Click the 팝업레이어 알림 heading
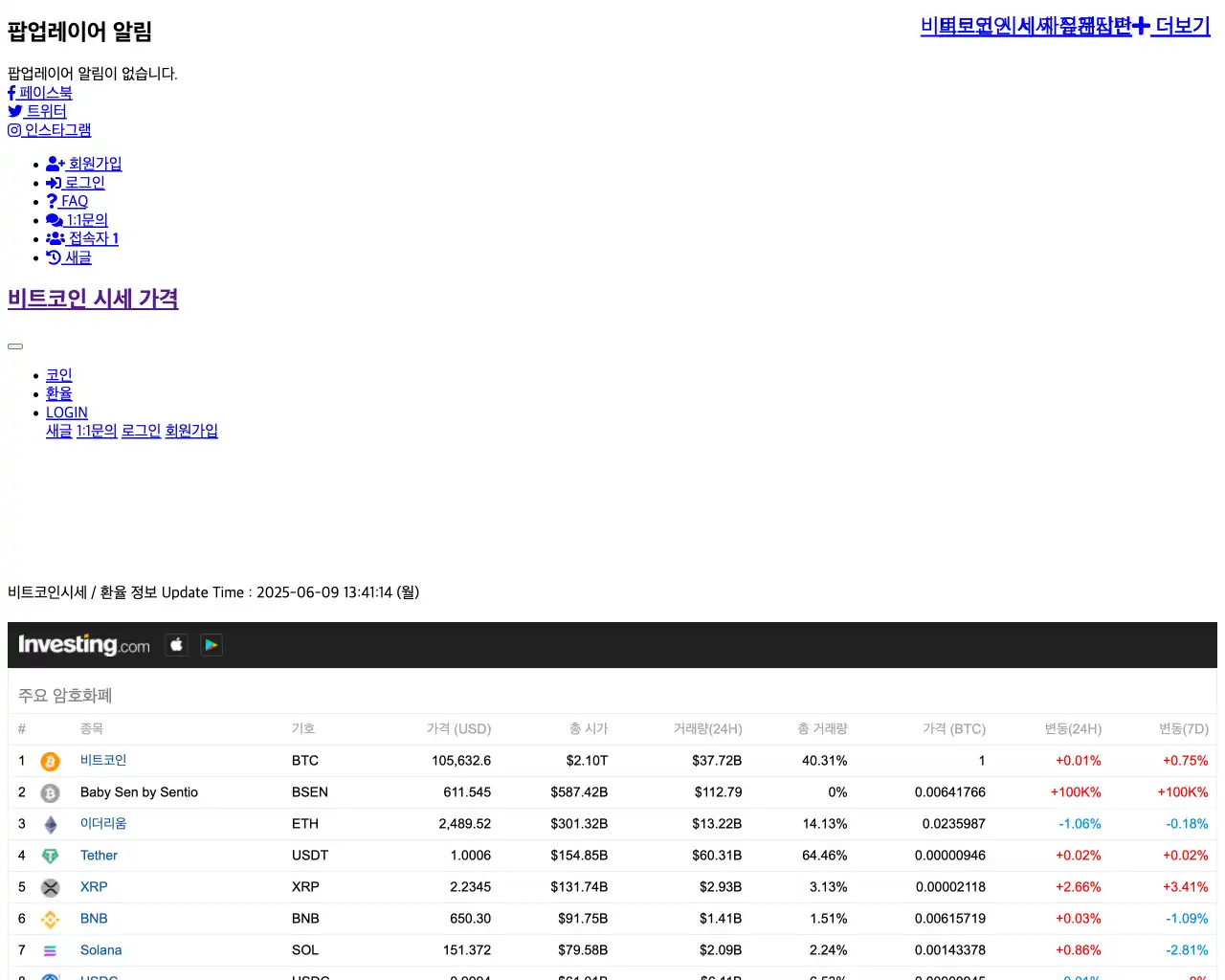1225x980 pixels. [x=80, y=32]
